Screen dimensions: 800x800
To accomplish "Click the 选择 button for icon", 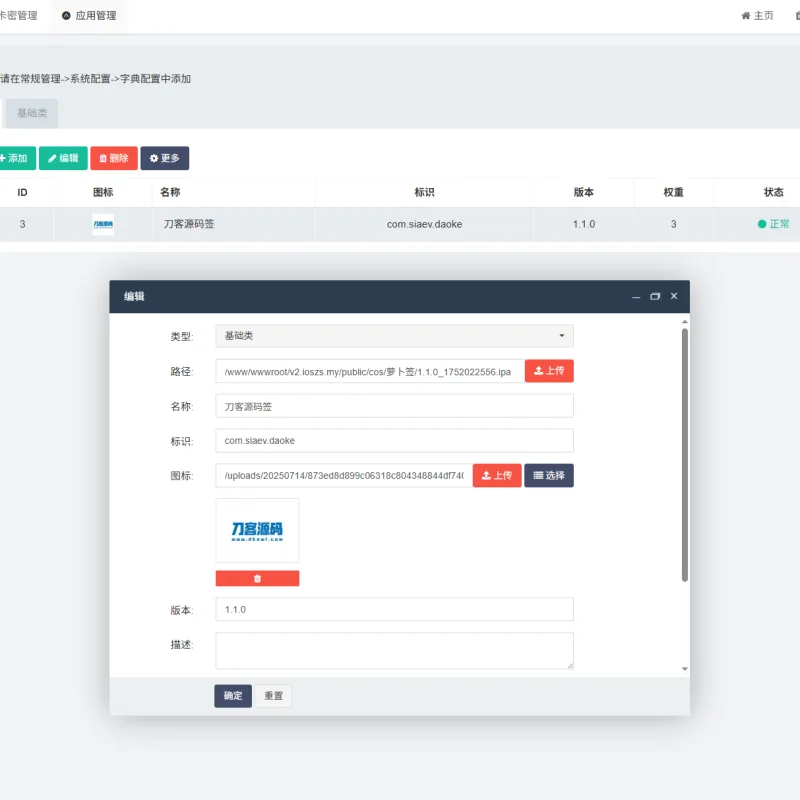I will point(549,476).
